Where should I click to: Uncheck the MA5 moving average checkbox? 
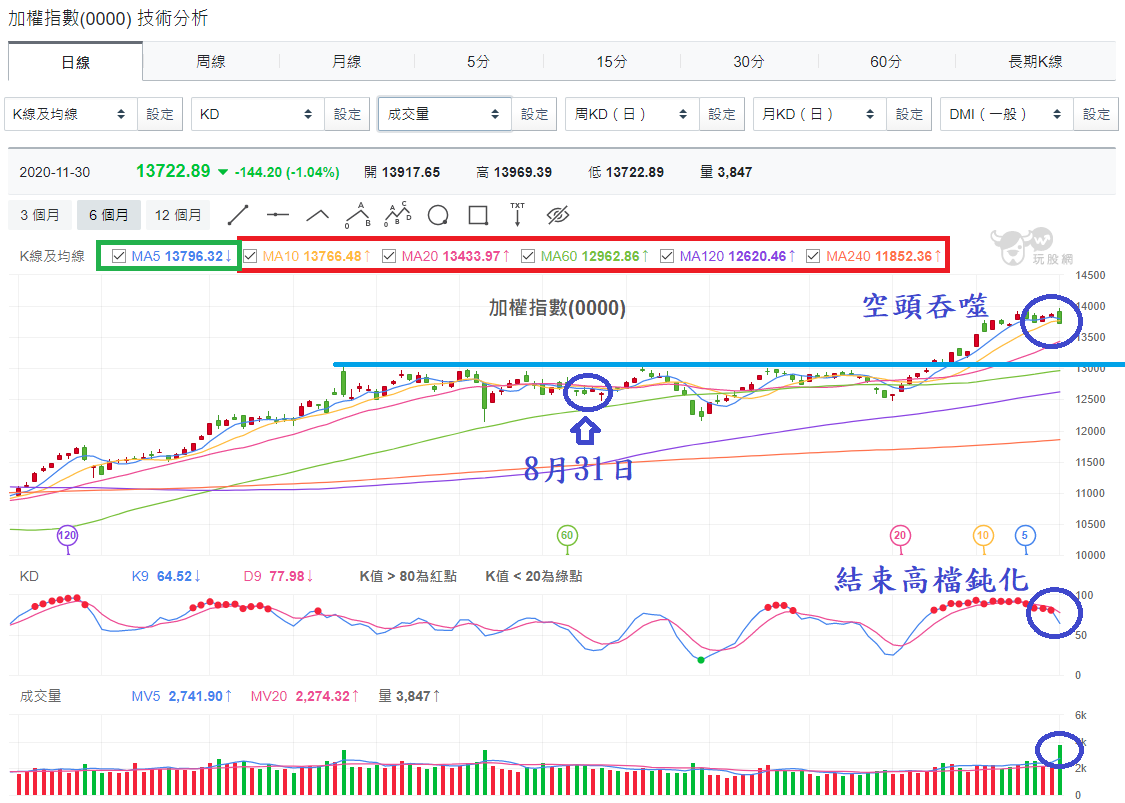pyautogui.click(x=119, y=256)
